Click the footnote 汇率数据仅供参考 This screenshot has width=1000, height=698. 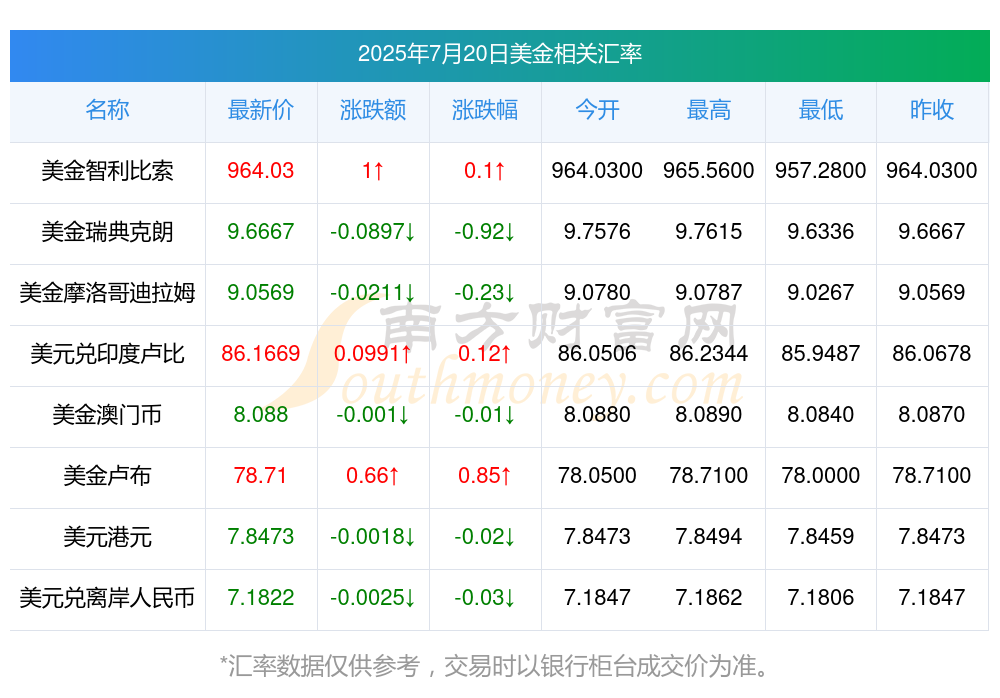(x=324, y=666)
